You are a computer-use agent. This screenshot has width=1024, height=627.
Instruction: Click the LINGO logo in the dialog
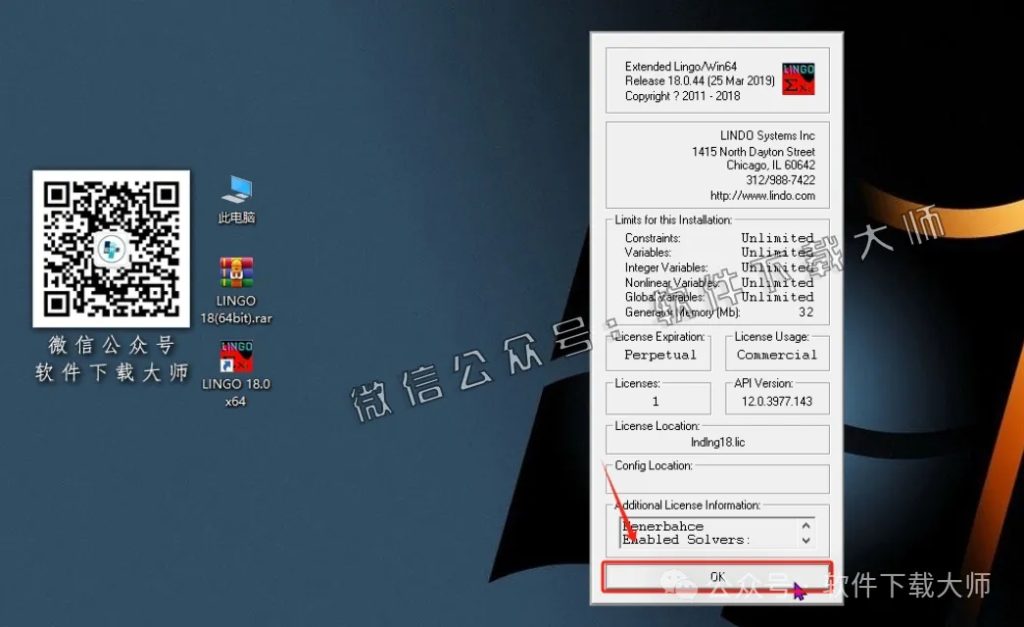(798, 80)
